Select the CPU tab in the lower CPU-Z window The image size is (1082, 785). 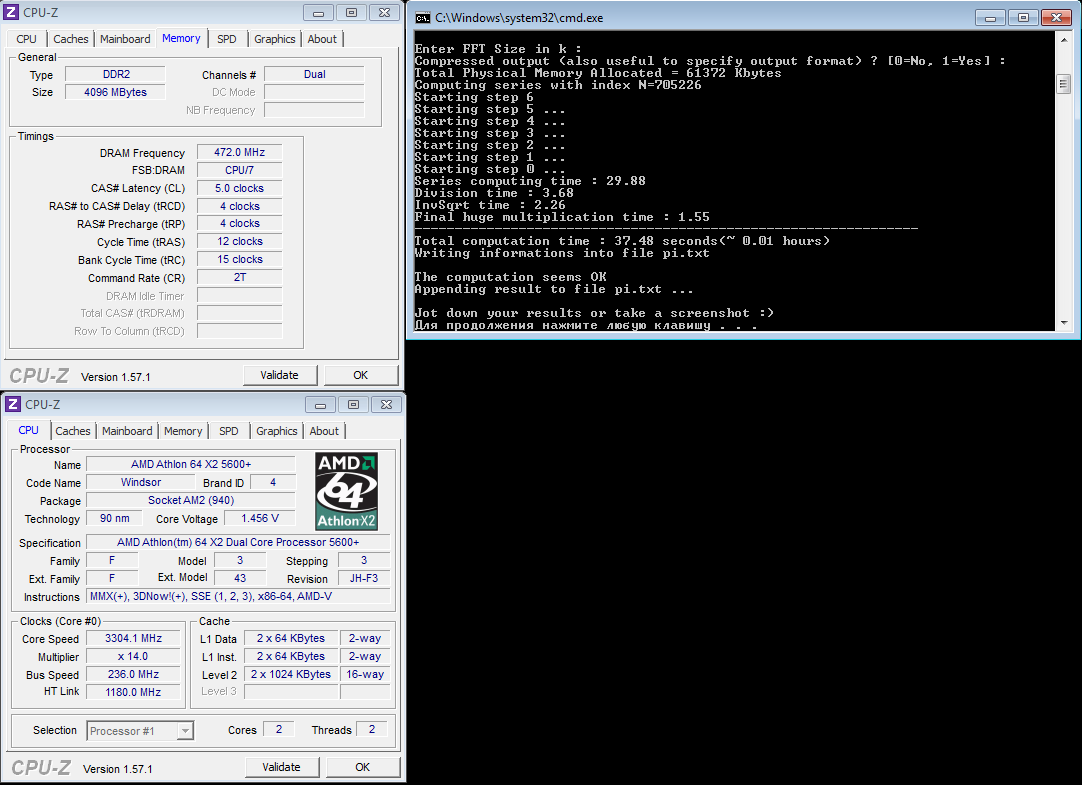28,430
